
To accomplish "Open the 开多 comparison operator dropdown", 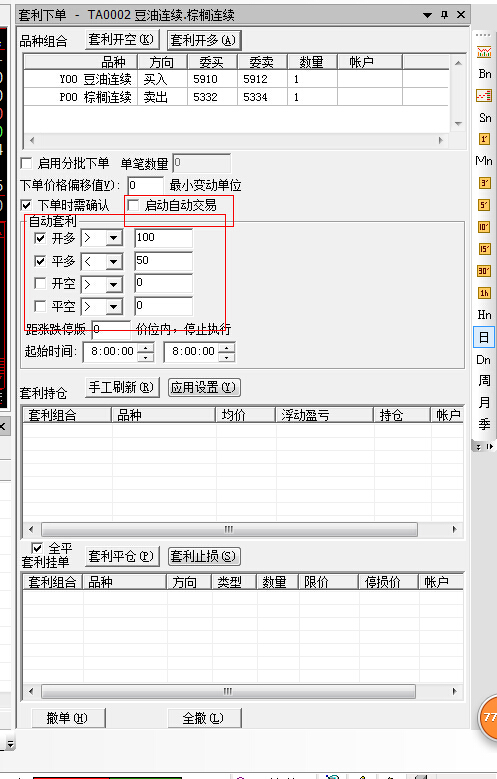I will pyautogui.click(x=114, y=238).
